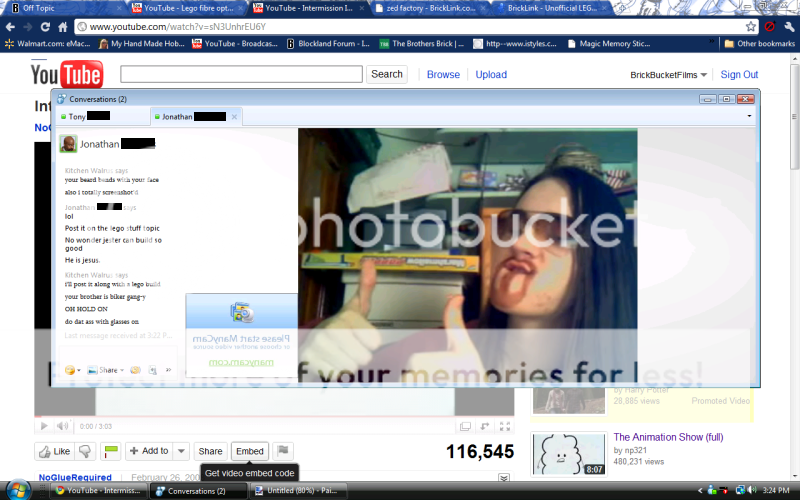
Task: Expand the video description chevron
Action: coord(504,479)
